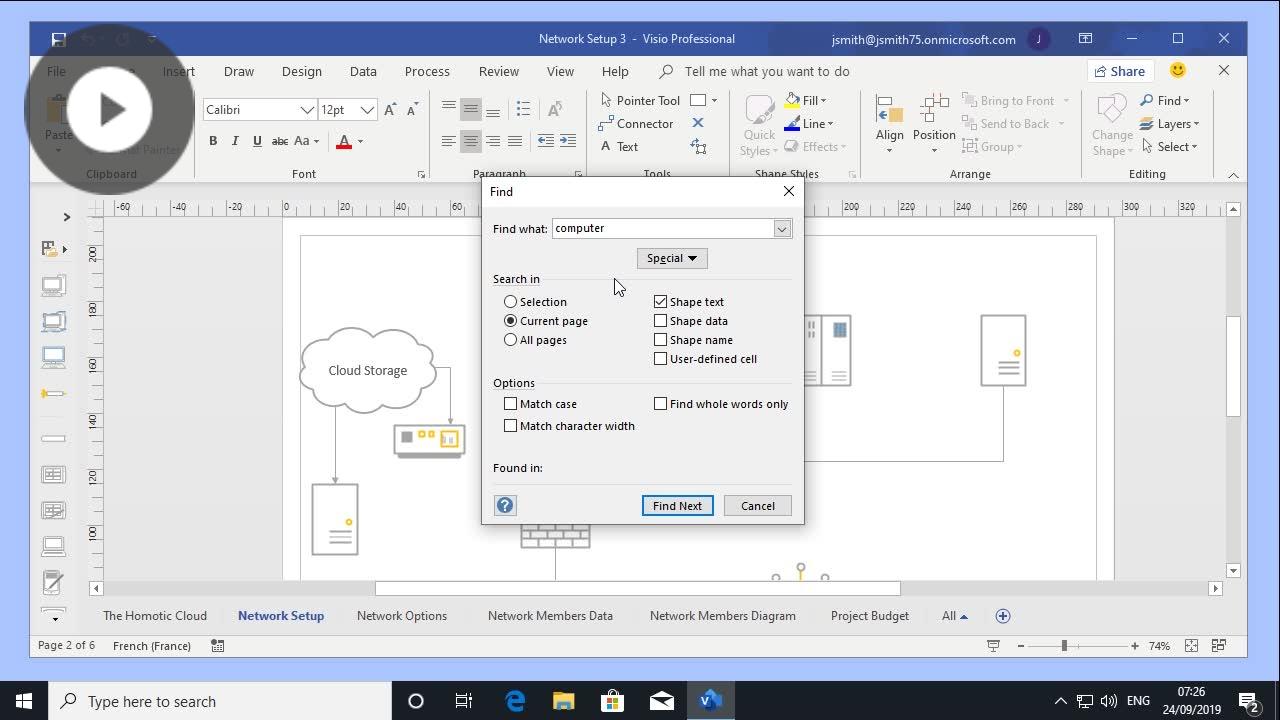This screenshot has height=720, width=1280.
Task: Select the All pages radio button
Action: (x=511, y=339)
